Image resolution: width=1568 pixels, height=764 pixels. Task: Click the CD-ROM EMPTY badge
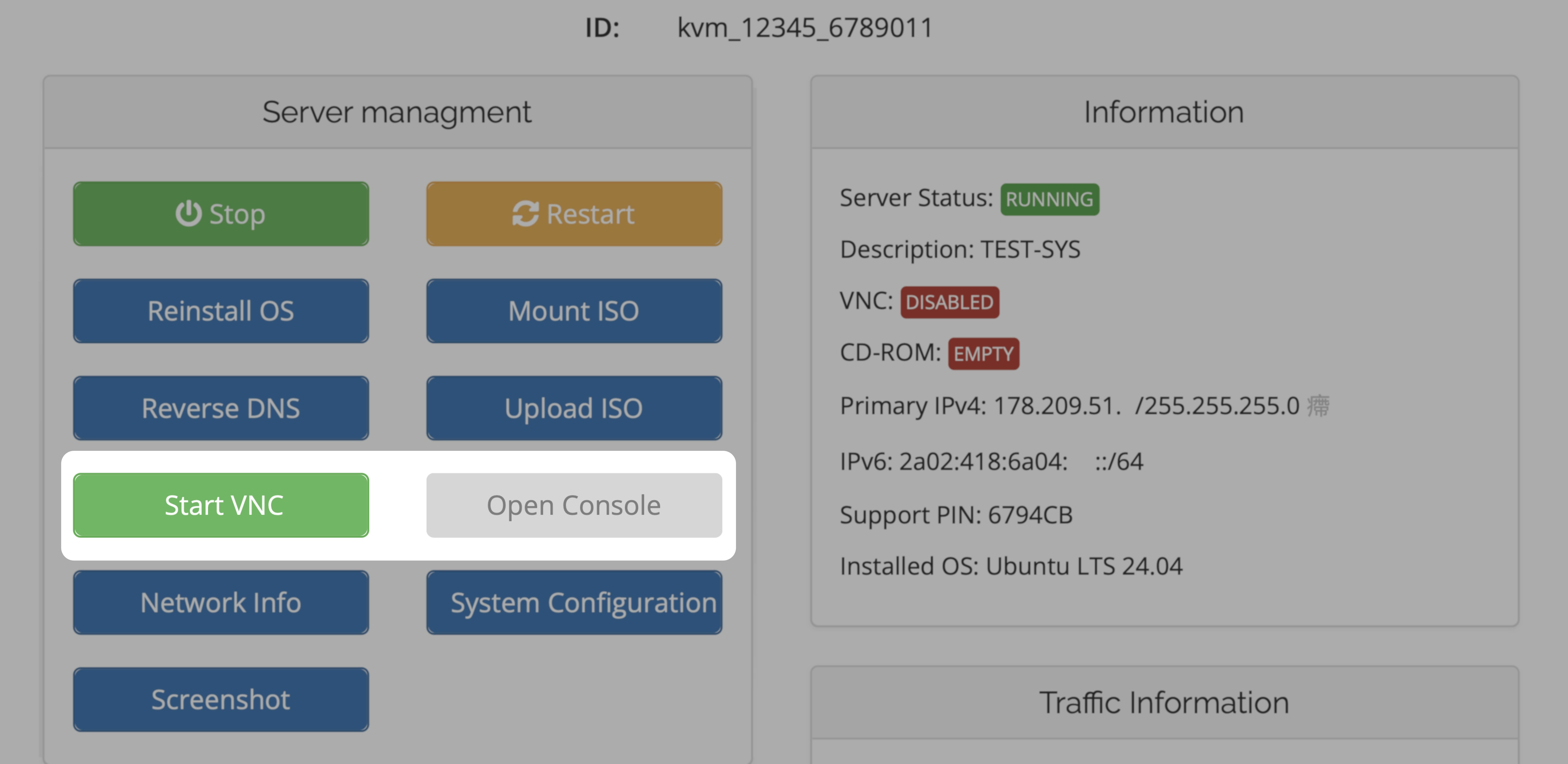tap(983, 354)
